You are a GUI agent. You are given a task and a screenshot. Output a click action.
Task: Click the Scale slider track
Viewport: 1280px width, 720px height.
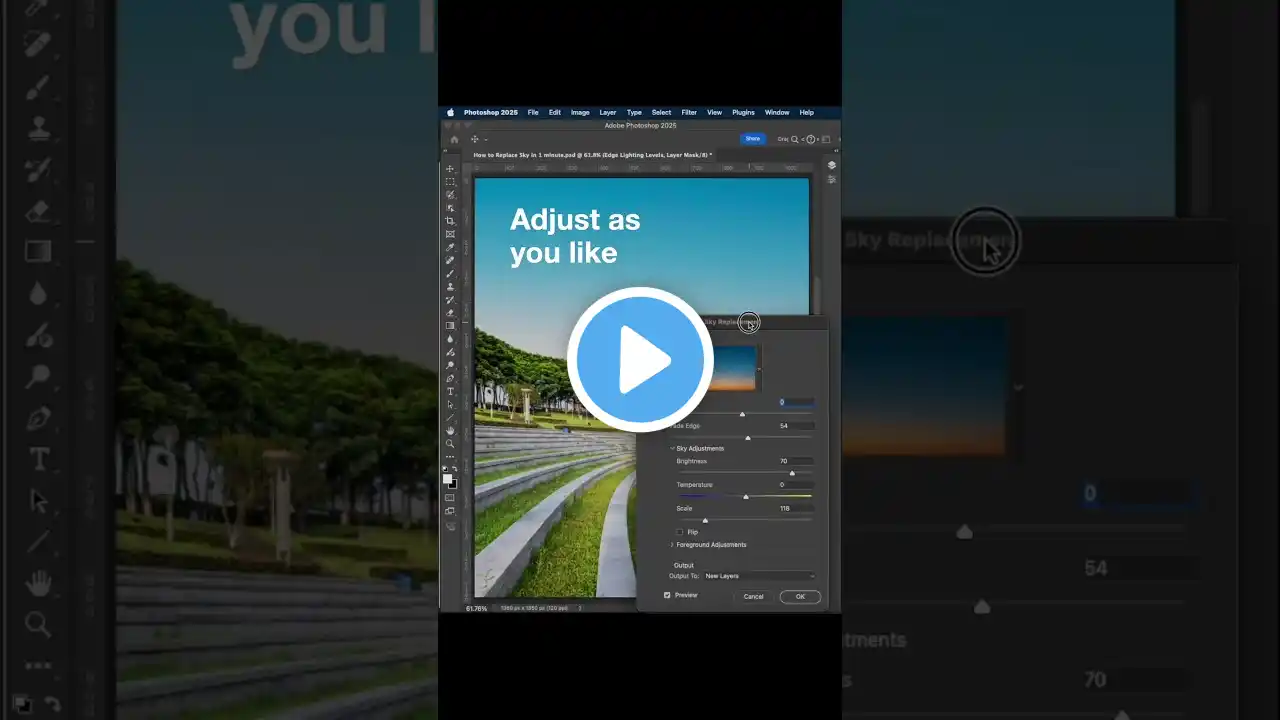click(x=745, y=521)
